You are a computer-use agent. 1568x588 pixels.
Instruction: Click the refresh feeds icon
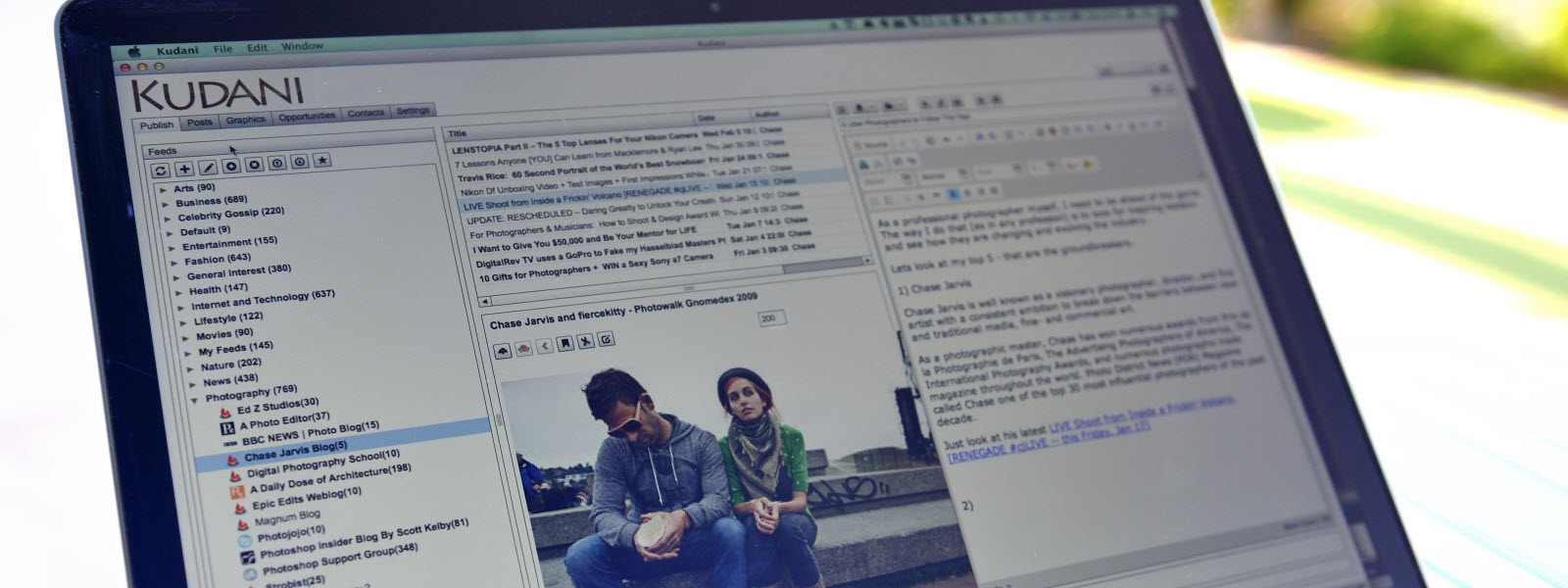[x=161, y=171]
